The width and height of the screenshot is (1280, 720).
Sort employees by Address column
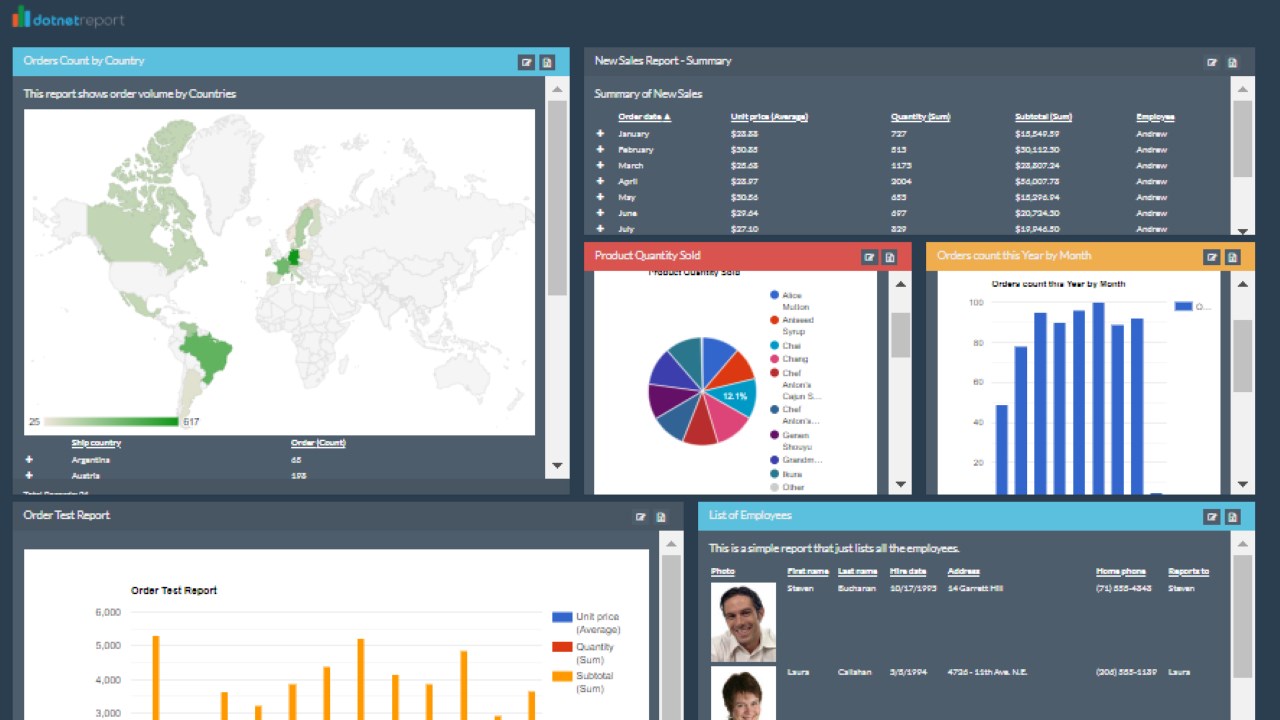pos(963,572)
